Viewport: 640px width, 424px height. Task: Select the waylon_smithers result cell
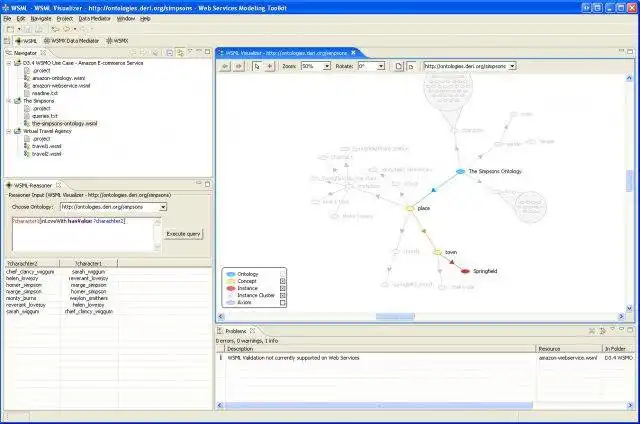89,298
